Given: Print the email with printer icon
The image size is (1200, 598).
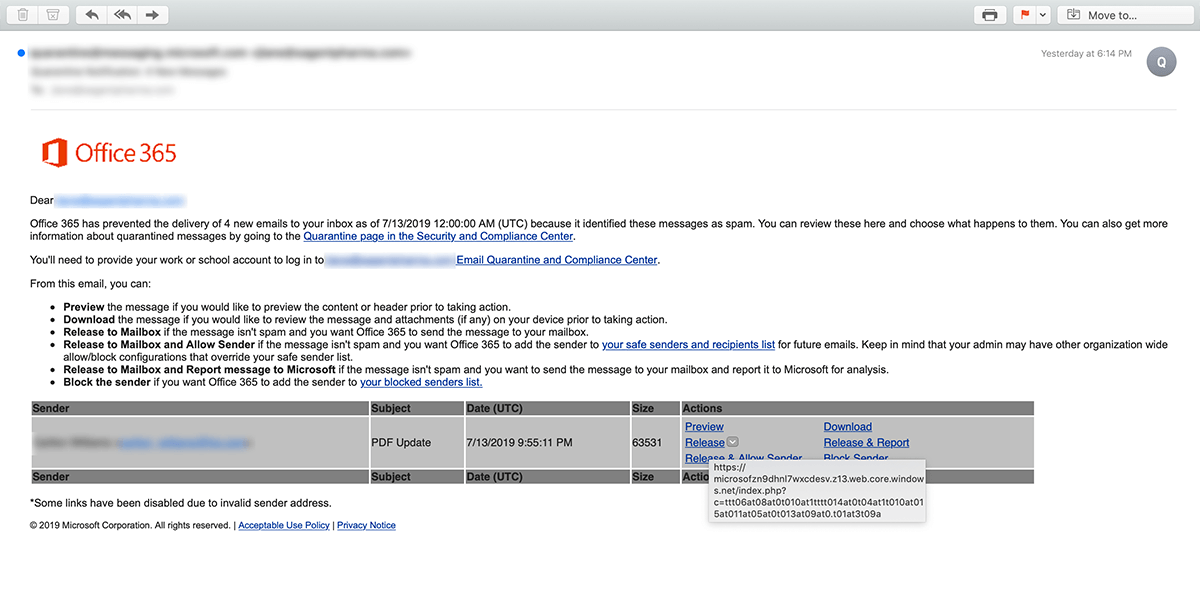Looking at the screenshot, I should point(989,15).
